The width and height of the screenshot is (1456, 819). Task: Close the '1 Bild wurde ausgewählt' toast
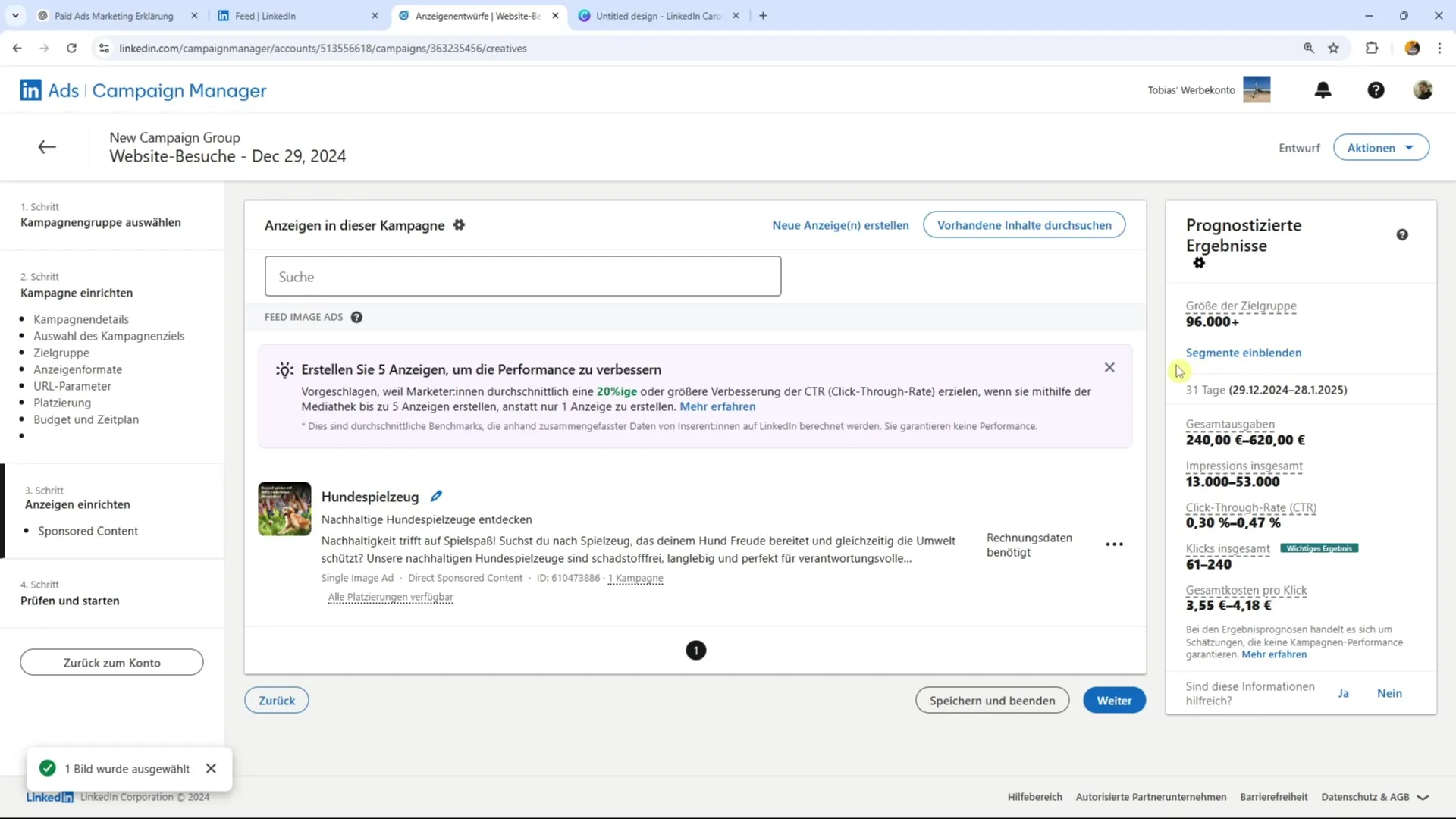(211, 769)
